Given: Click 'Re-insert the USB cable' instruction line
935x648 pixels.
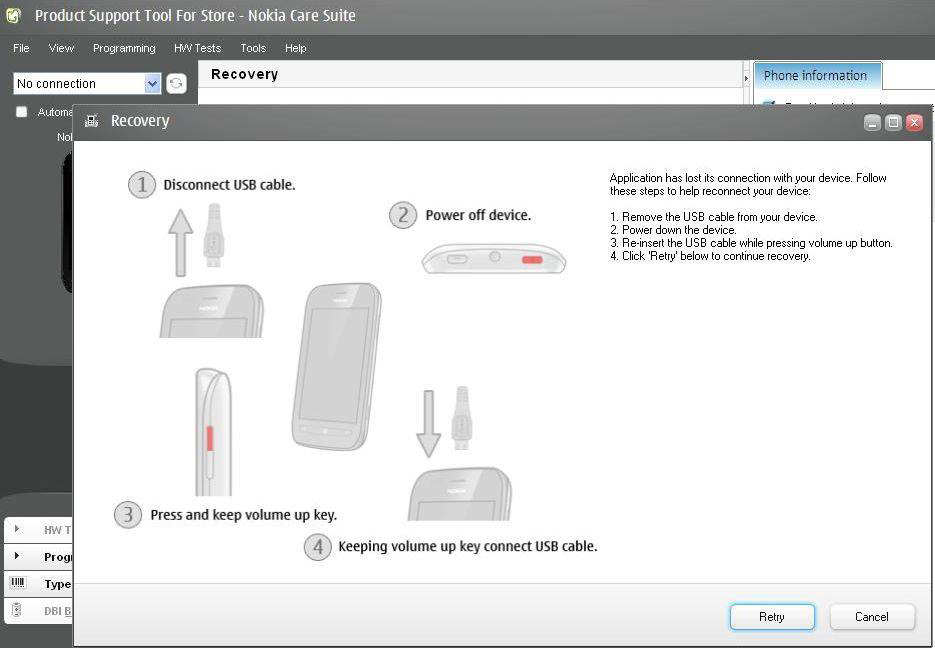Looking at the screenshot, I should tap(751, 243).
